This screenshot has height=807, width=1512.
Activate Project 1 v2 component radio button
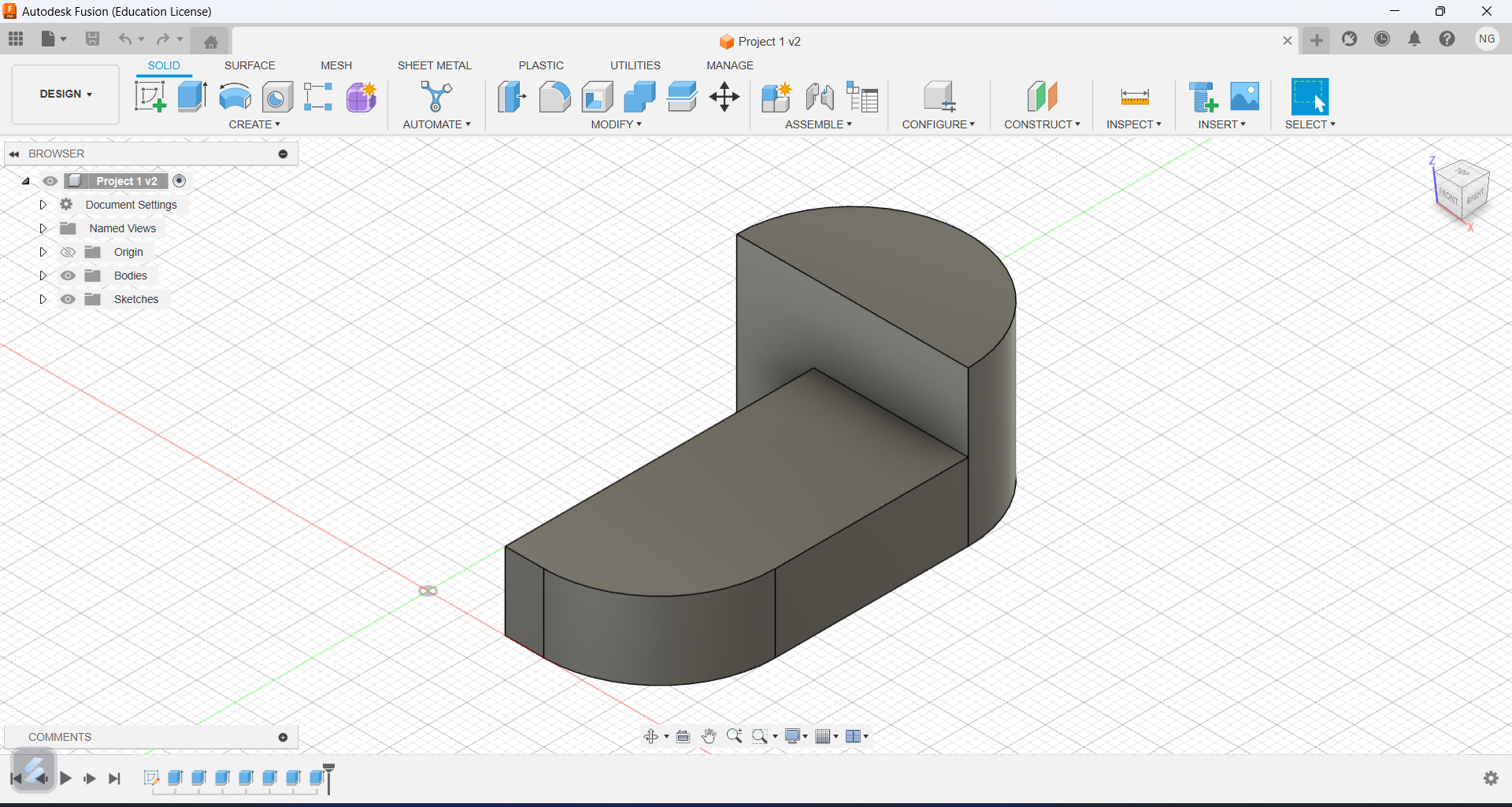pos(180,181)
